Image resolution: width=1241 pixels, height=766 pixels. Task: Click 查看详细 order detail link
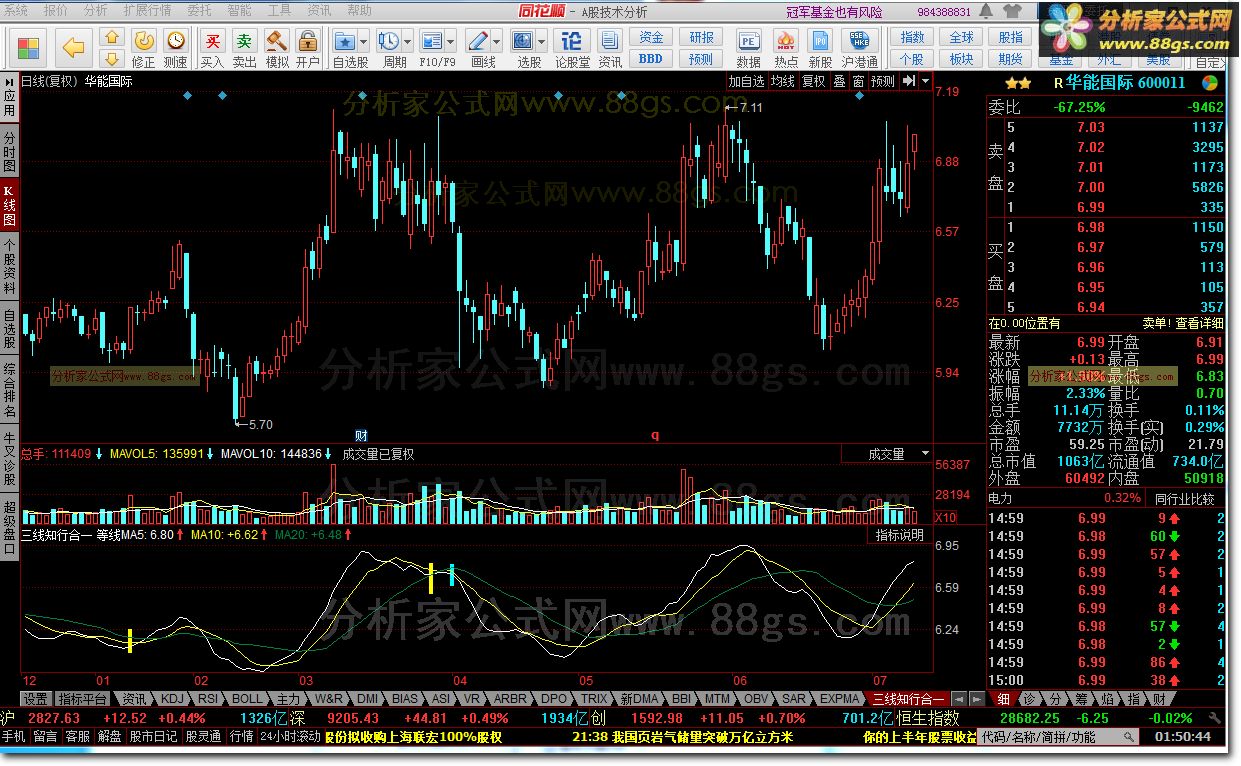[1199, 323]
